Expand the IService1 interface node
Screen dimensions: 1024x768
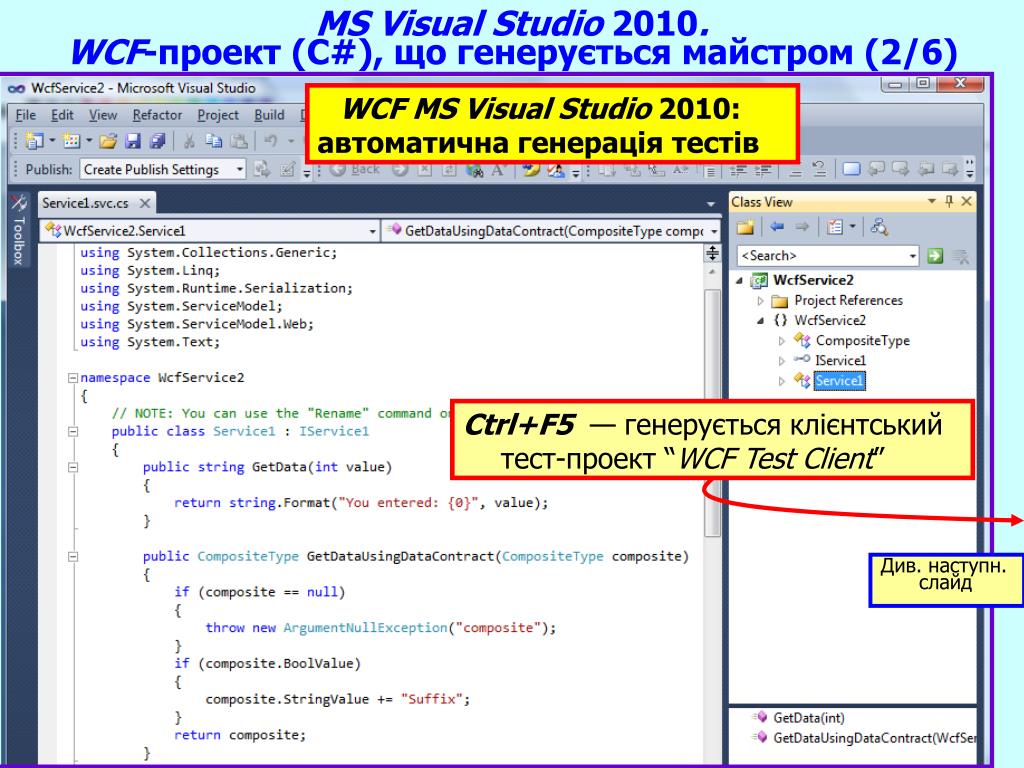pyautogui.click(x=782, y=360)
